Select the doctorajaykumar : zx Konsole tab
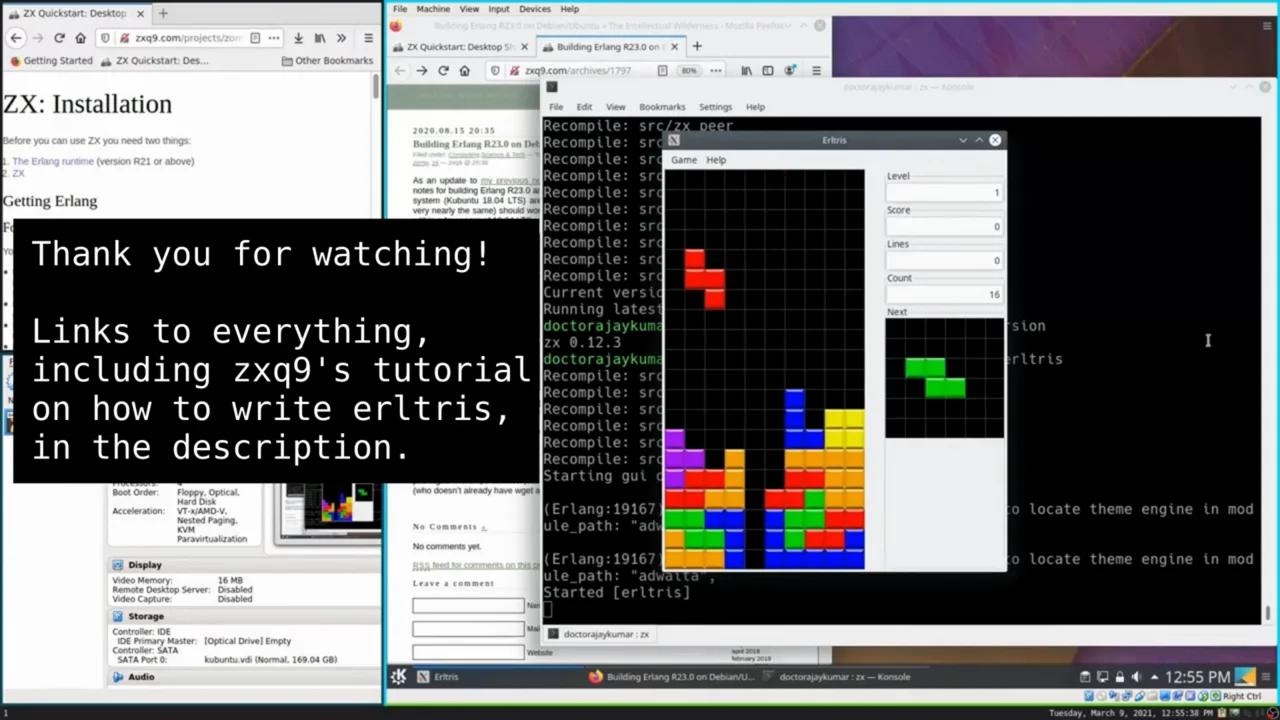1280x720 pixels. click(599, 634)
